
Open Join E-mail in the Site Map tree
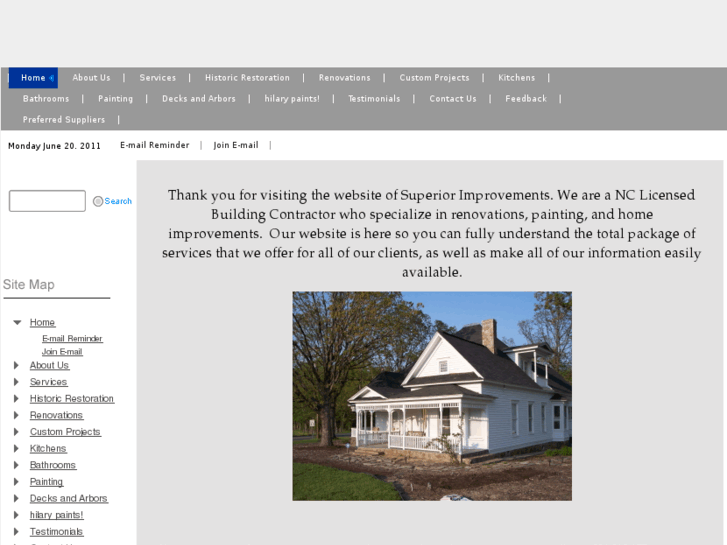pyautogui.click(x=62, y=352)
